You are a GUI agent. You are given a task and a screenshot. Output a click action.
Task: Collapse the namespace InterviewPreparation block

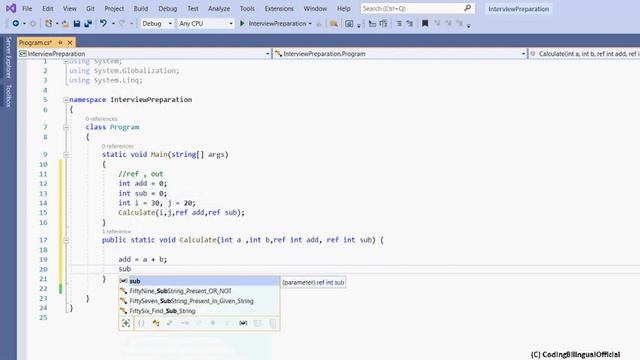66,100
